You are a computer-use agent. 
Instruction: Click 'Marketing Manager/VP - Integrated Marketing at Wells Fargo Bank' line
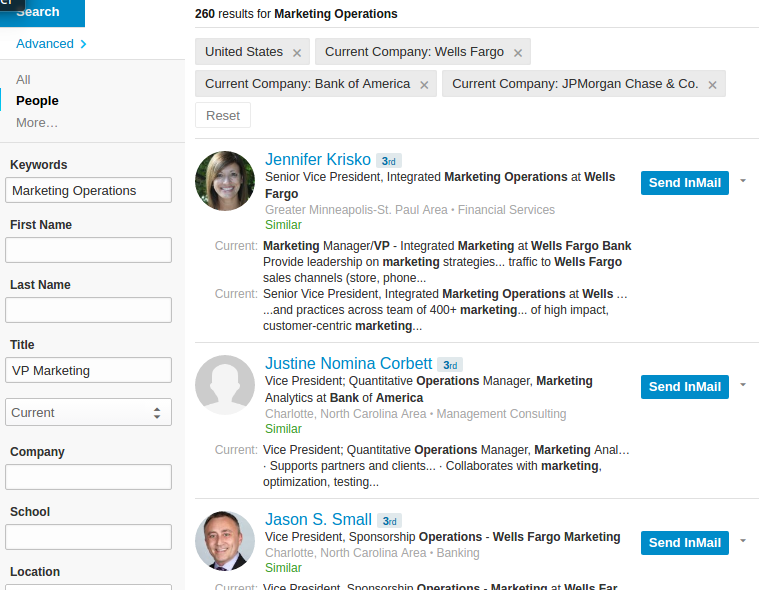pyautogui.click(x=447, y=246)
